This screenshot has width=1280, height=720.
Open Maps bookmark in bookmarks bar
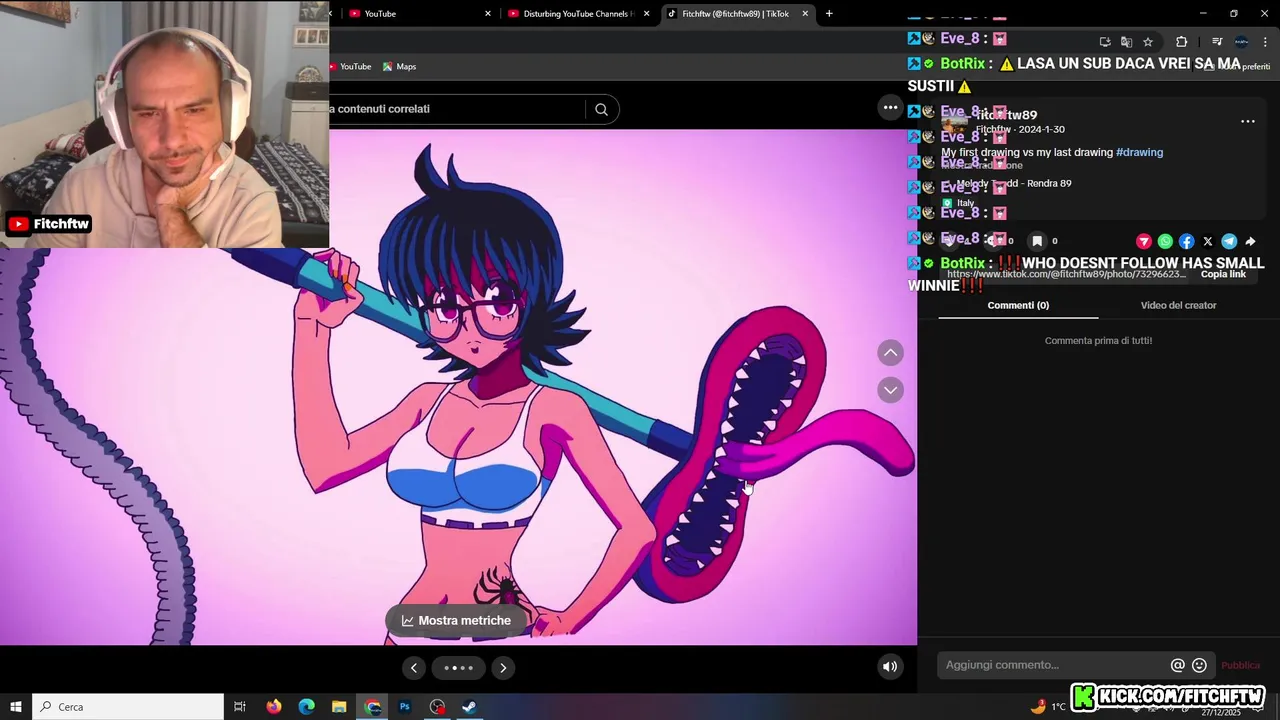click(399, 66)
